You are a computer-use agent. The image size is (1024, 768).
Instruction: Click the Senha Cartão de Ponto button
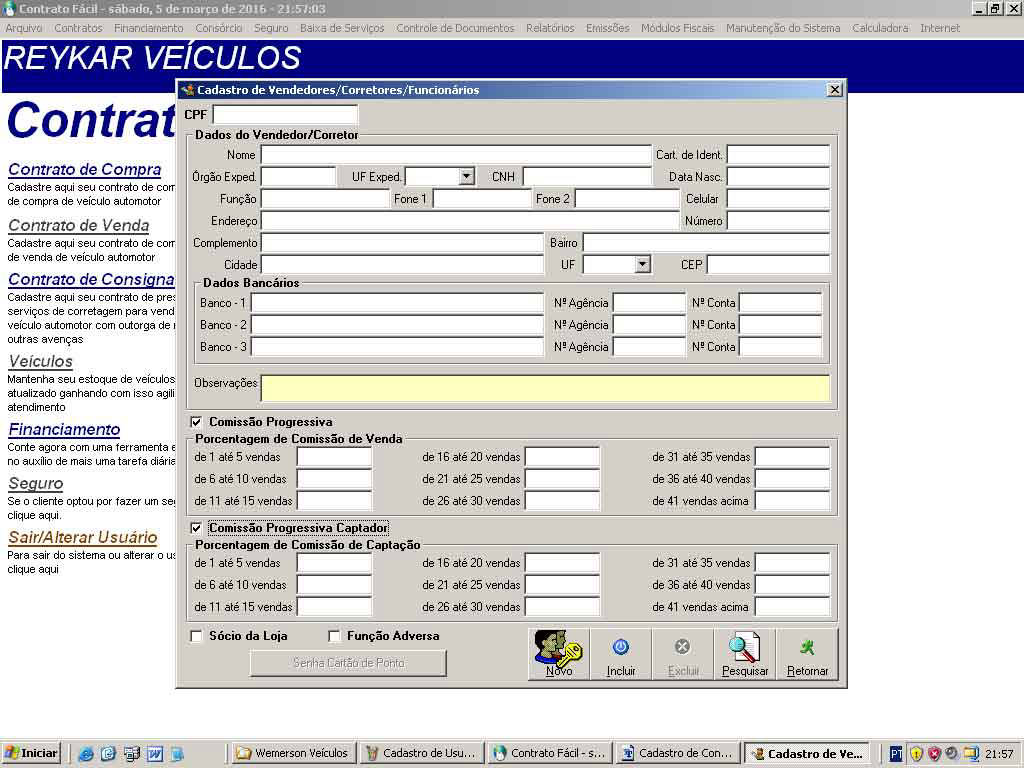pos(349,663)
